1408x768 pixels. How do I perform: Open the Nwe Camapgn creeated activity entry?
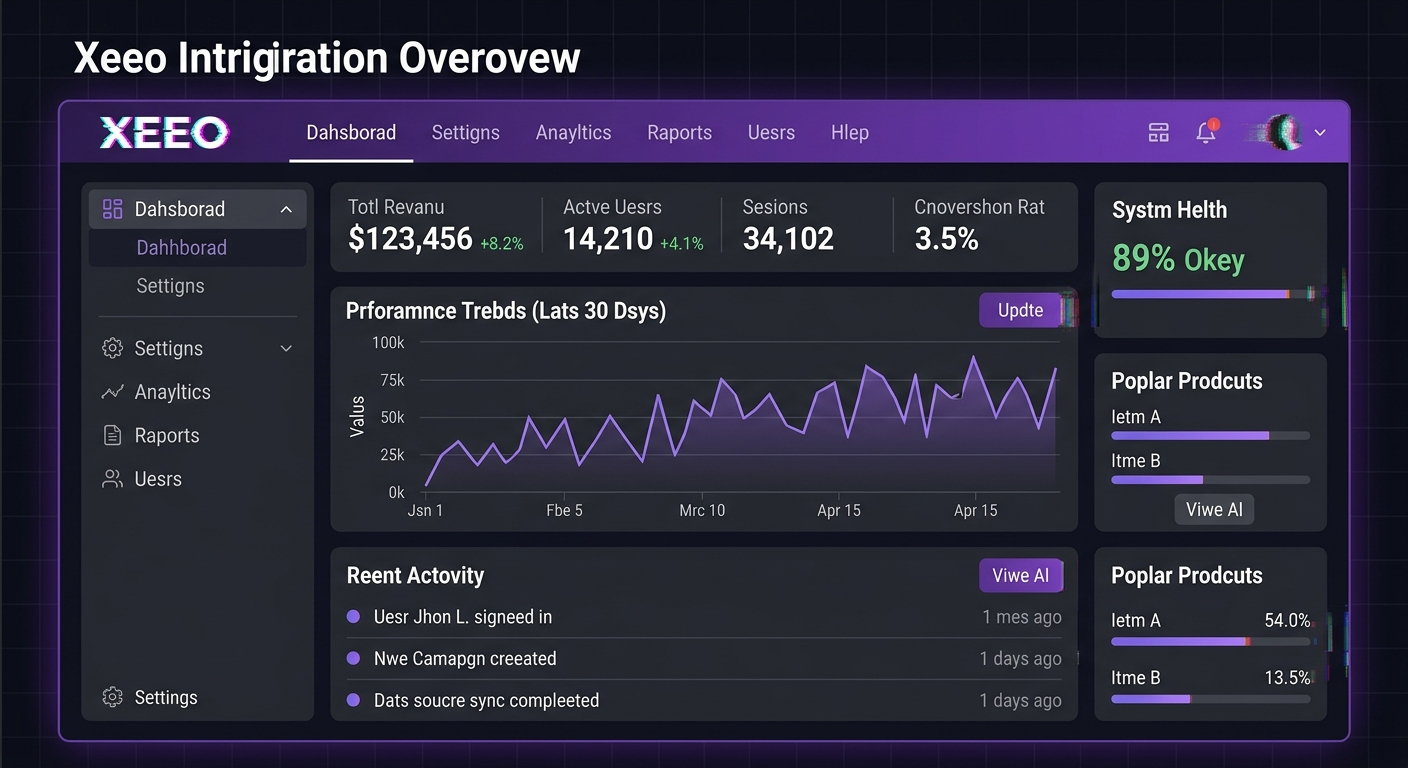click(x=465, y=659)
